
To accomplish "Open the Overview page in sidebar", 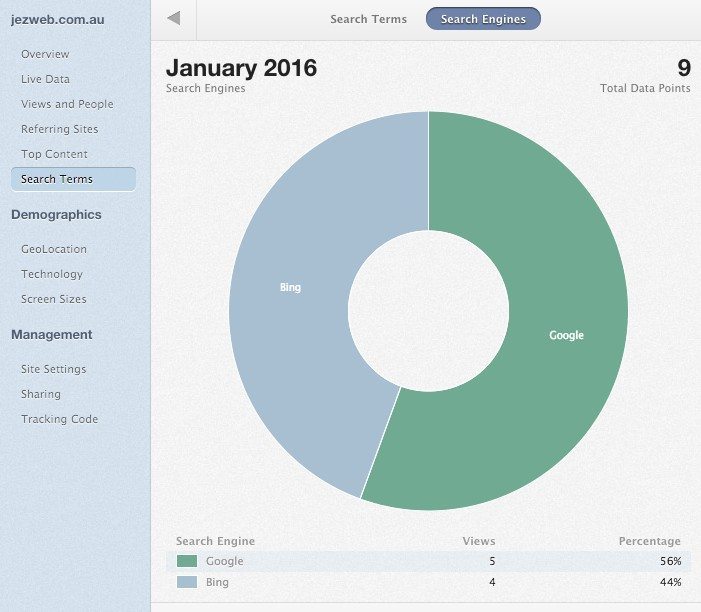I will [x=45, y=54].
